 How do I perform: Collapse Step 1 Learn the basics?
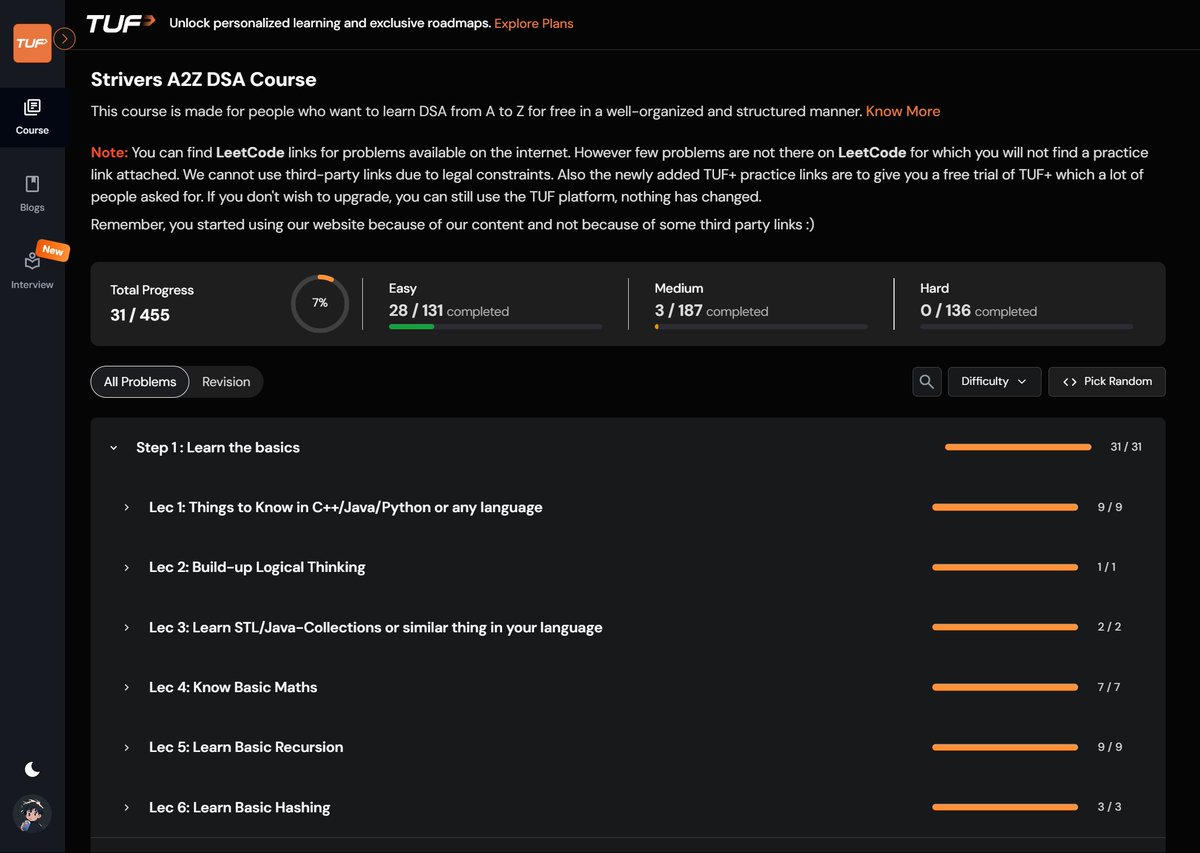114,448
